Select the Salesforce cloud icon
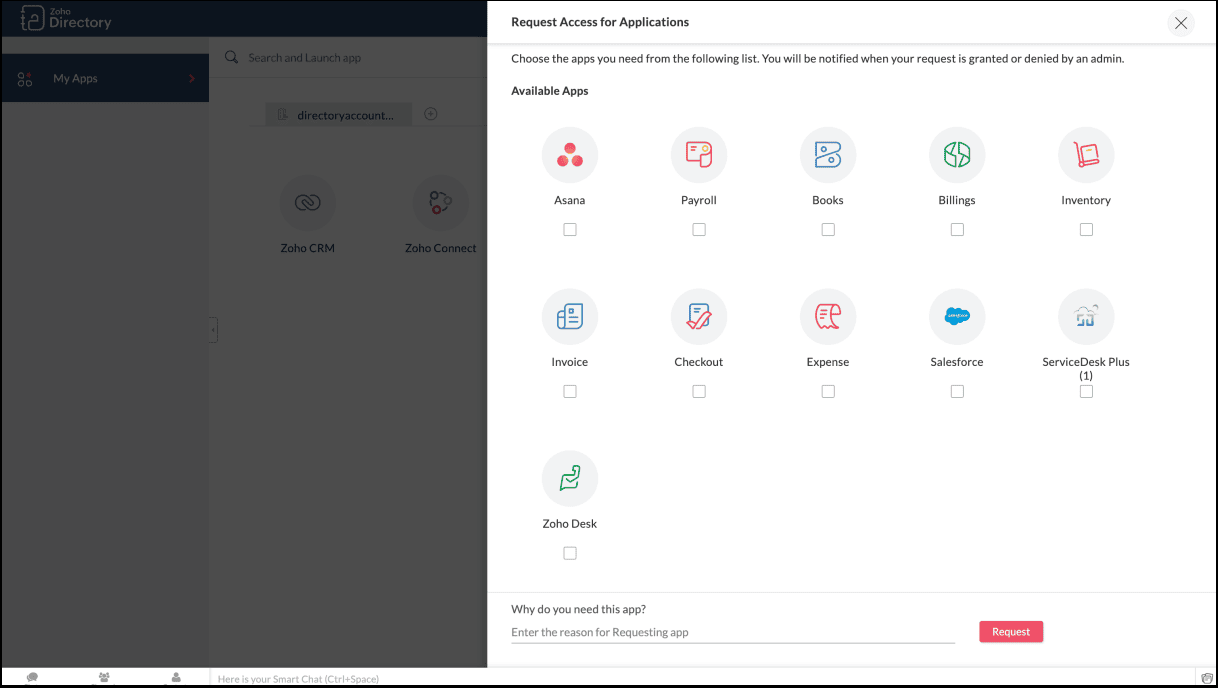This screenshot has width=1218, height=688. click(x=957, y=317)
